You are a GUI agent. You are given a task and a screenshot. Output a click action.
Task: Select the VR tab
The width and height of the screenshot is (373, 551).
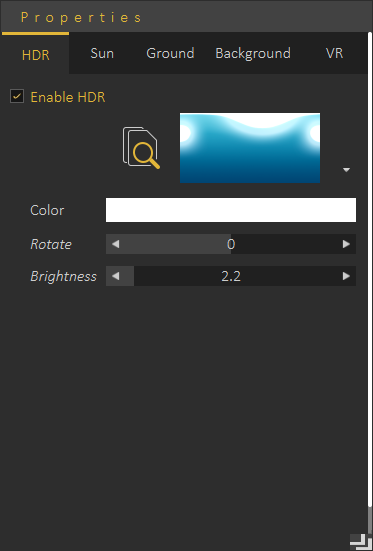(334, 53)
